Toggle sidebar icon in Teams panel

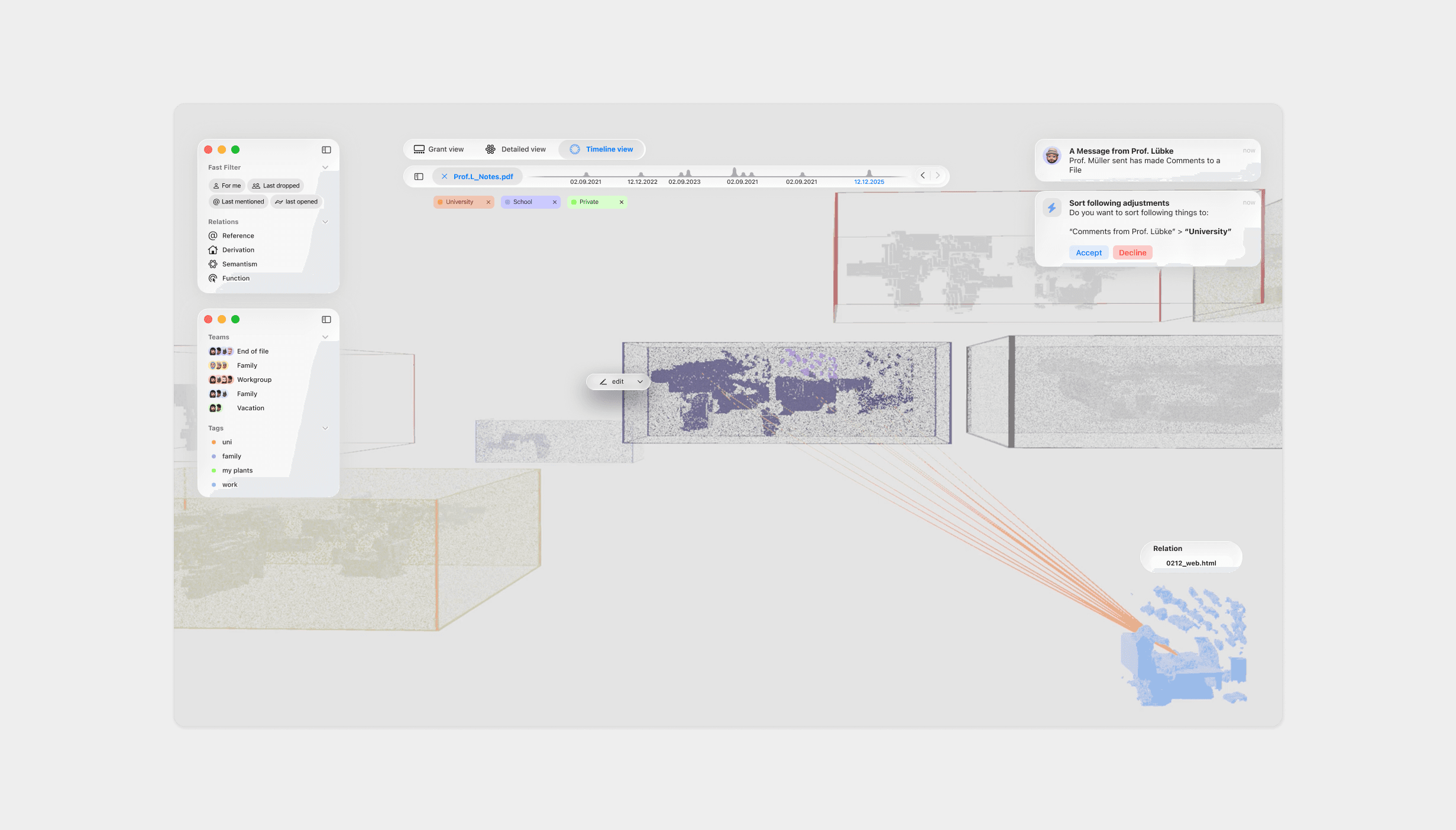click(x=326, y=319)
